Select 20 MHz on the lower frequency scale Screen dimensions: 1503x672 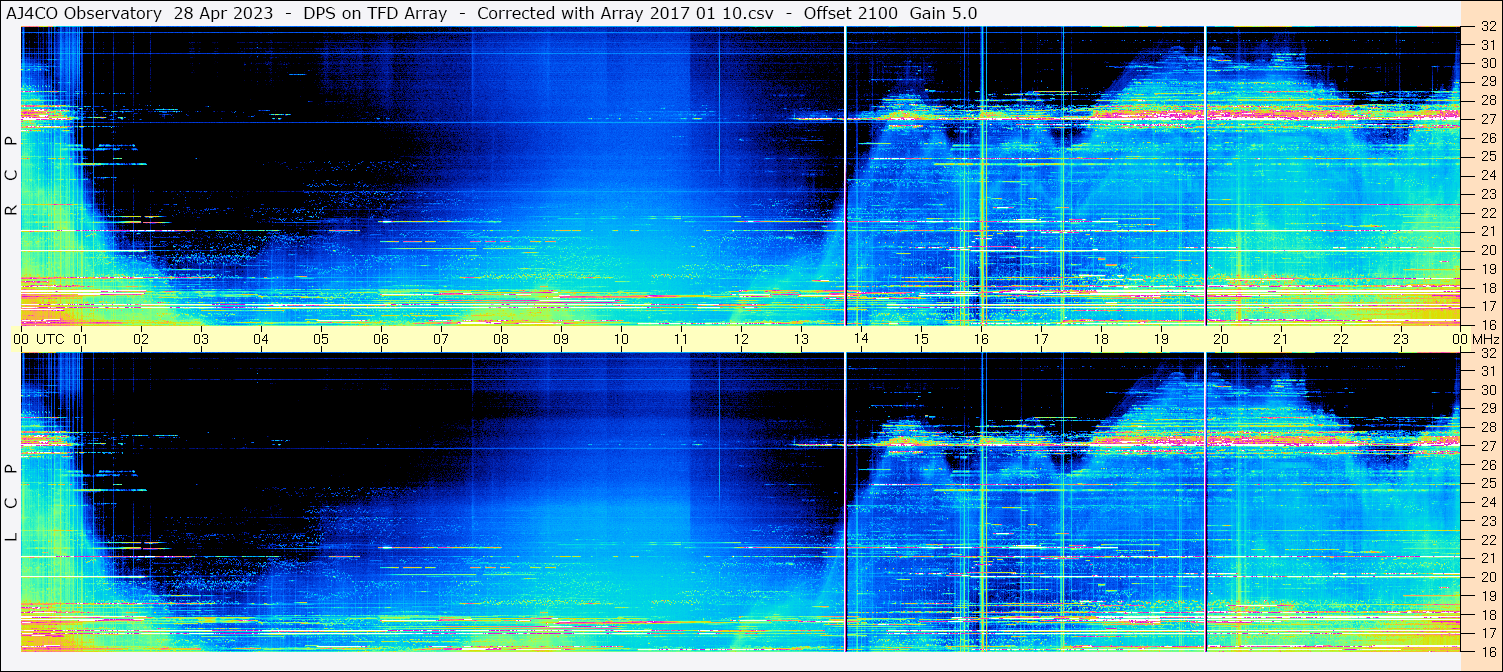[x=1486, y=577]
